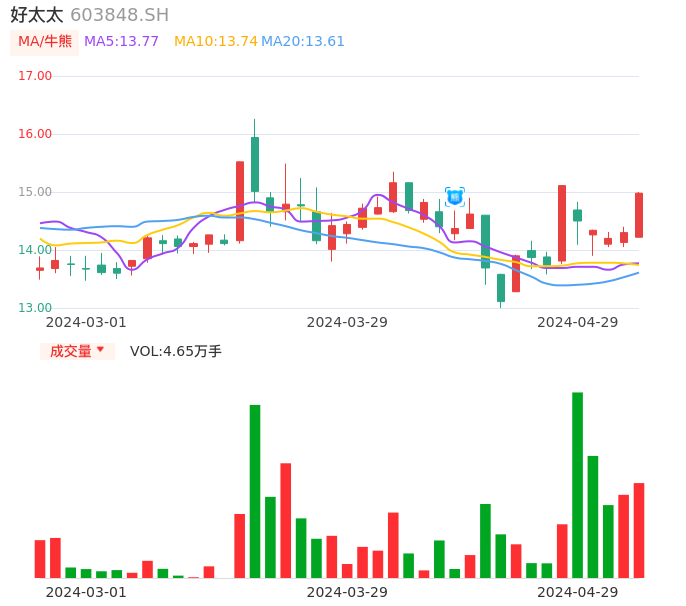This screenshot has height=606, width=686.
Task: Click the 2024-03-29 date label under price chart
Action: pyautogui.click(x=347, y=322)
